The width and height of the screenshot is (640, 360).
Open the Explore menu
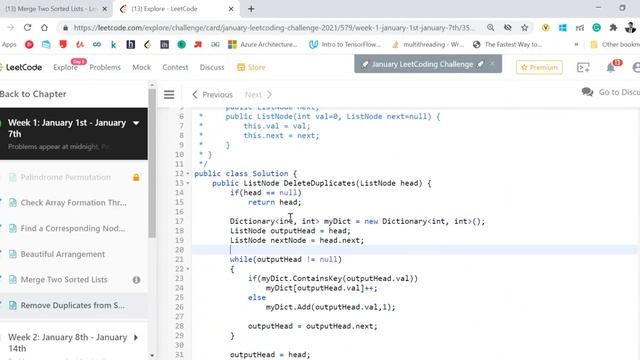[x=65, y=67]
